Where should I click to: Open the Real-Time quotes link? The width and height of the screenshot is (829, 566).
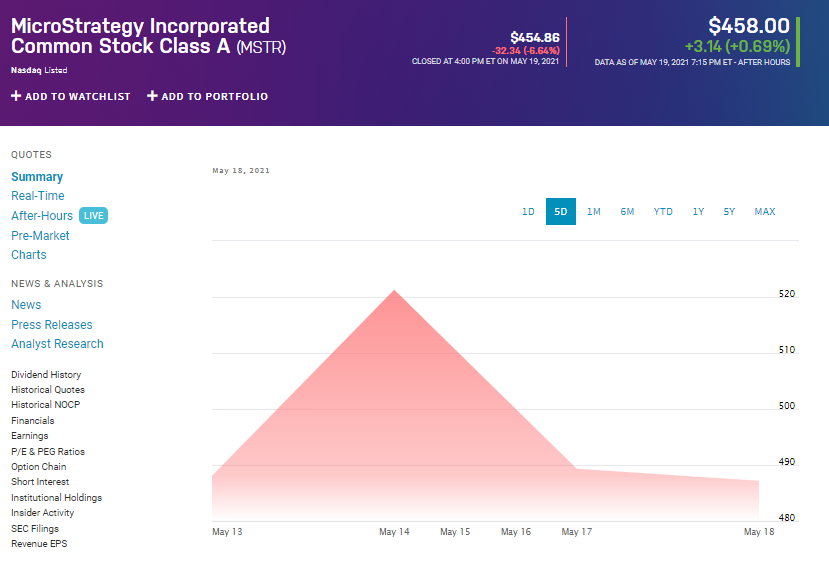click(x=38, y=196)
